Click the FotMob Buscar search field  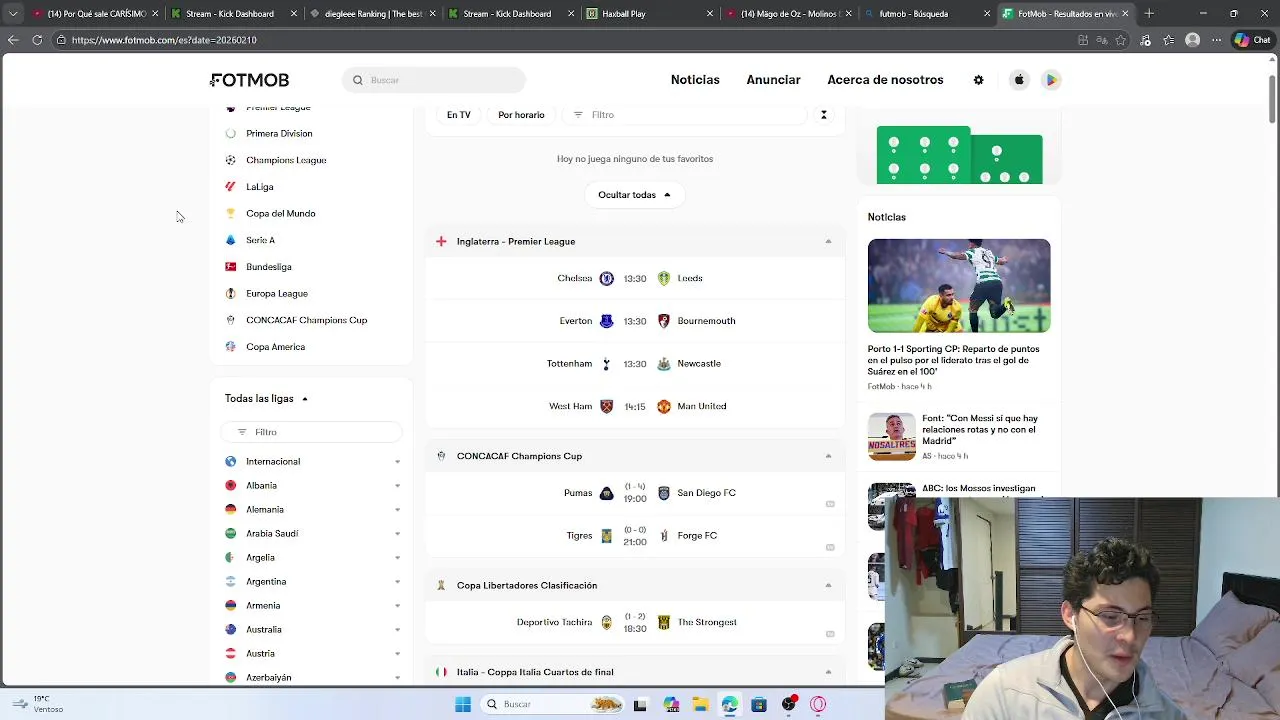point(434,80)
